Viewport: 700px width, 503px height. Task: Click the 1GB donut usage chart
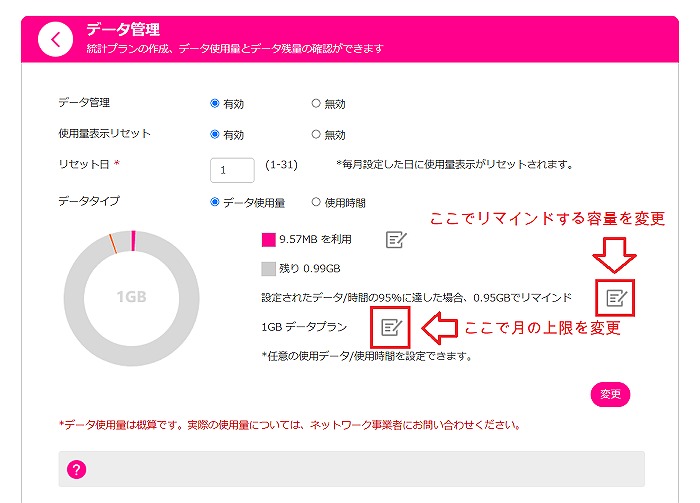tap(132, 298)
